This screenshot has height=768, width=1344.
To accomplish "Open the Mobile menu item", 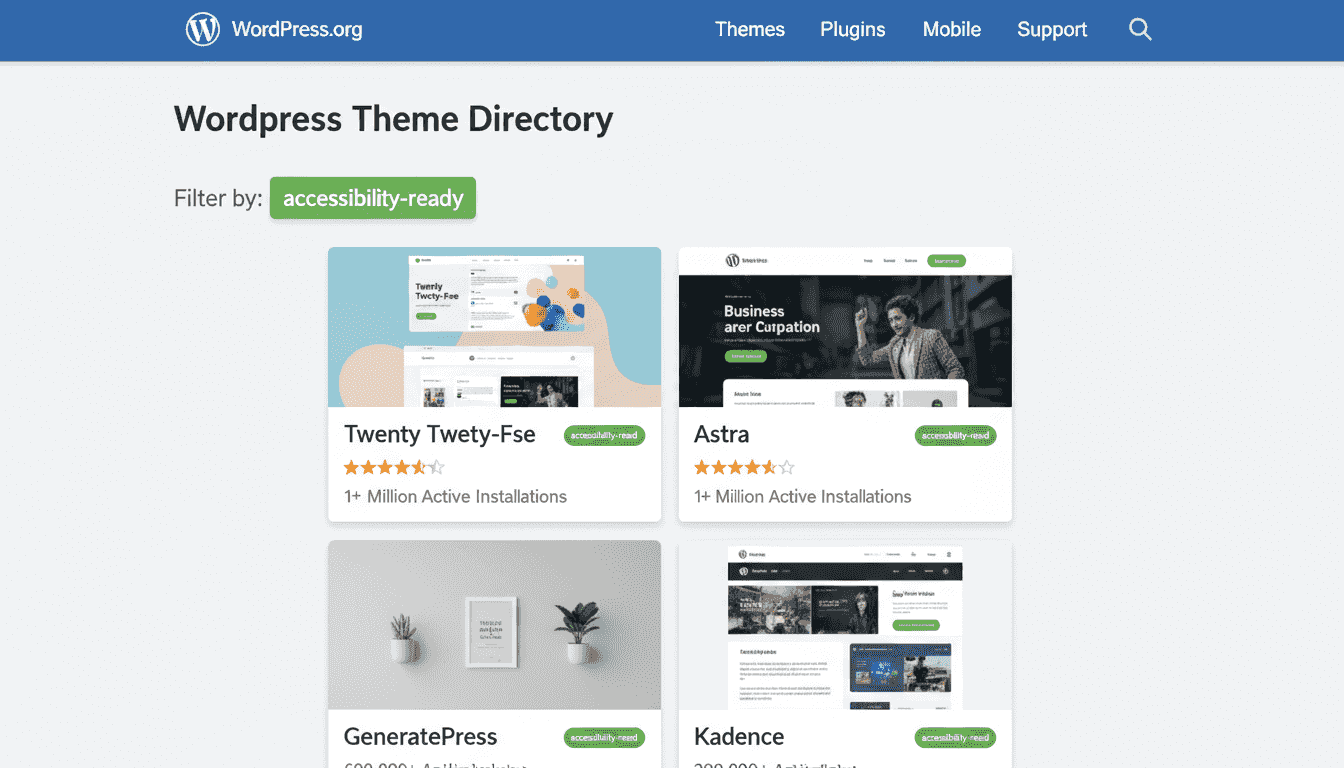I will pyautogui.click(x=952, y=29).
